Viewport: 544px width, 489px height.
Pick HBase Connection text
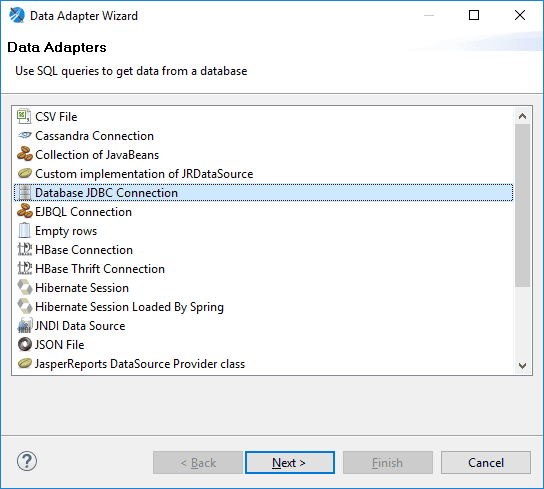pyautogui.click(x=84, y=250)
